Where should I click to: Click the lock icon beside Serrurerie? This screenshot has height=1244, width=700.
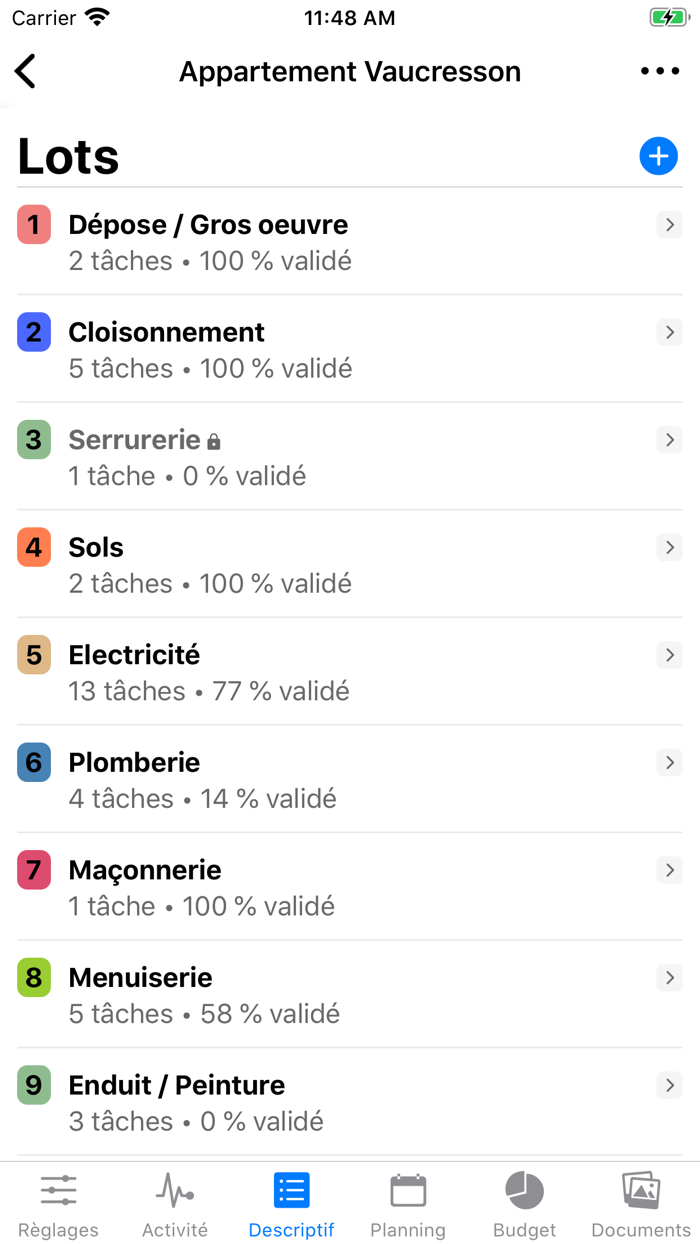click(x=214, y=441)
